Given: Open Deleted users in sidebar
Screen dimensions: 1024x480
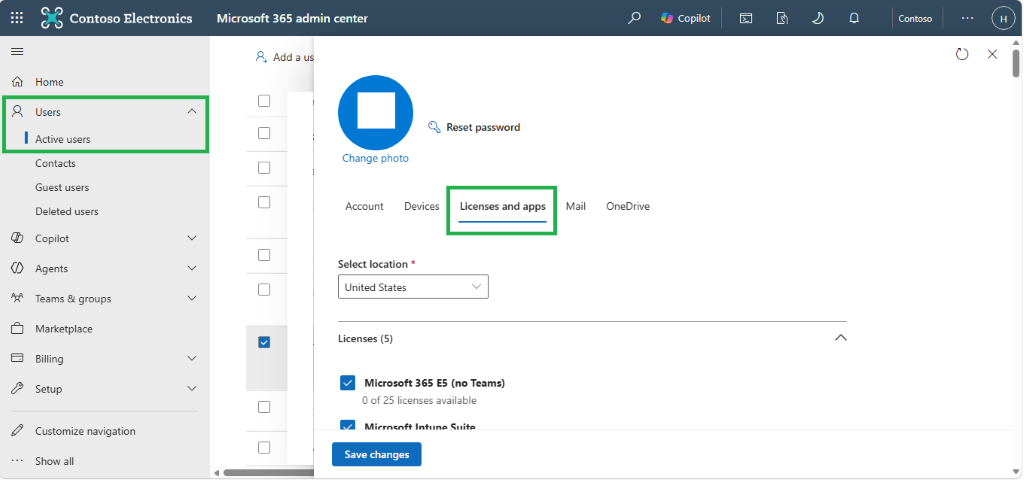Looking at the screenshot, I should [x=67, y=212].
